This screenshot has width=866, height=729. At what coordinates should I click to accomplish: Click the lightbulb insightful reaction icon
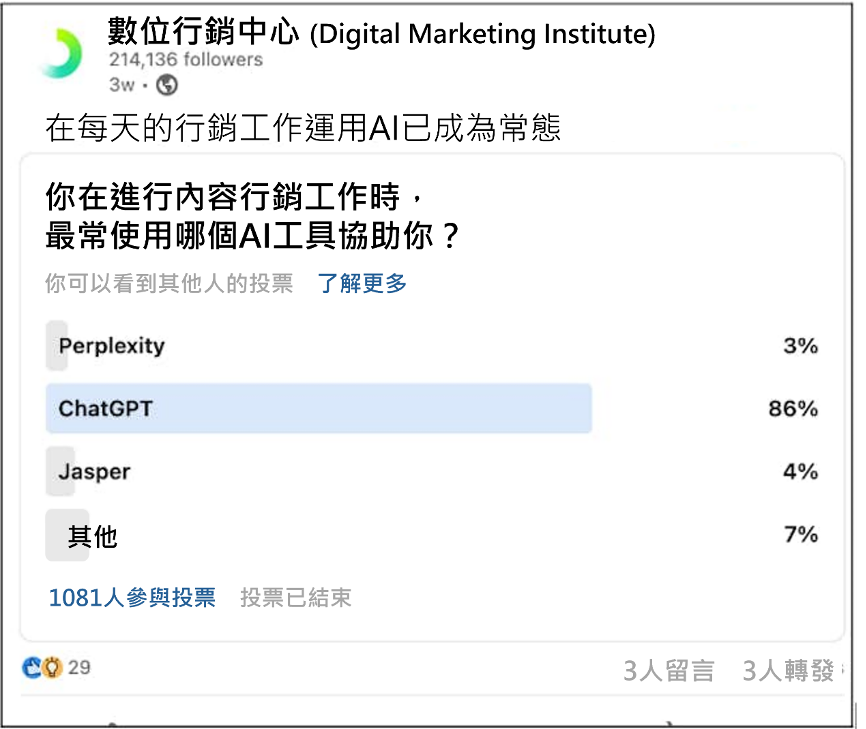click(x=52, y=668)
